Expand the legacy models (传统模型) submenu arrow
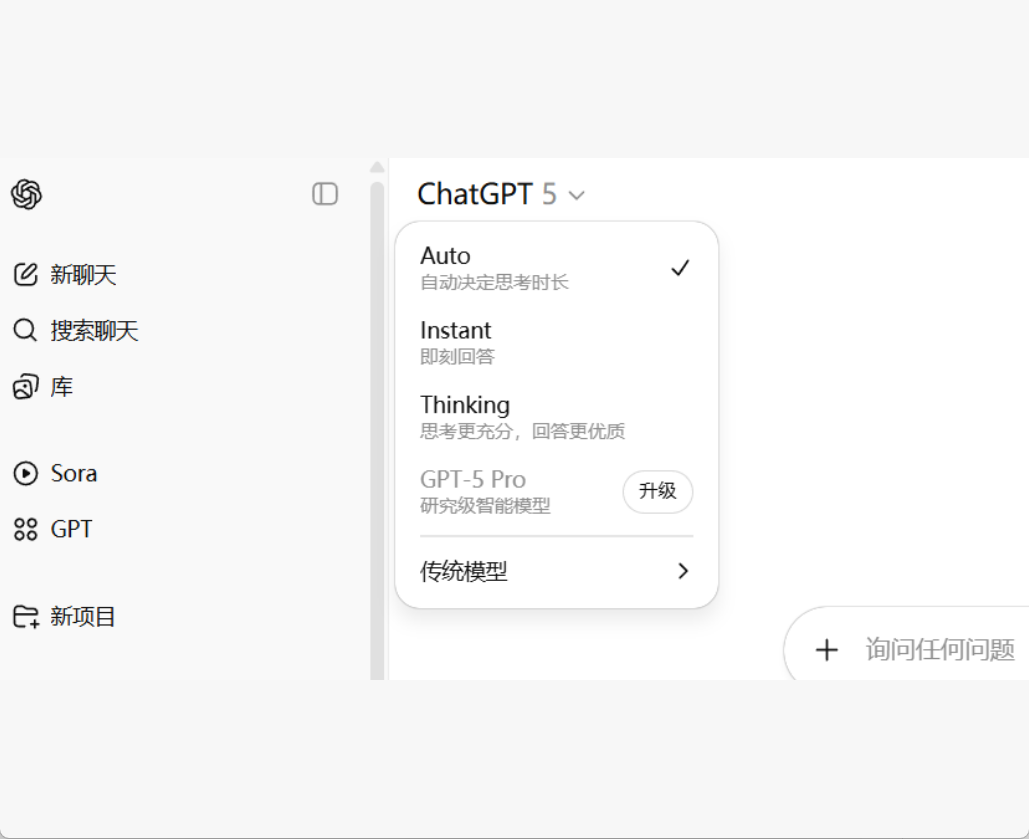1029x839 pixels. [683, 571]
